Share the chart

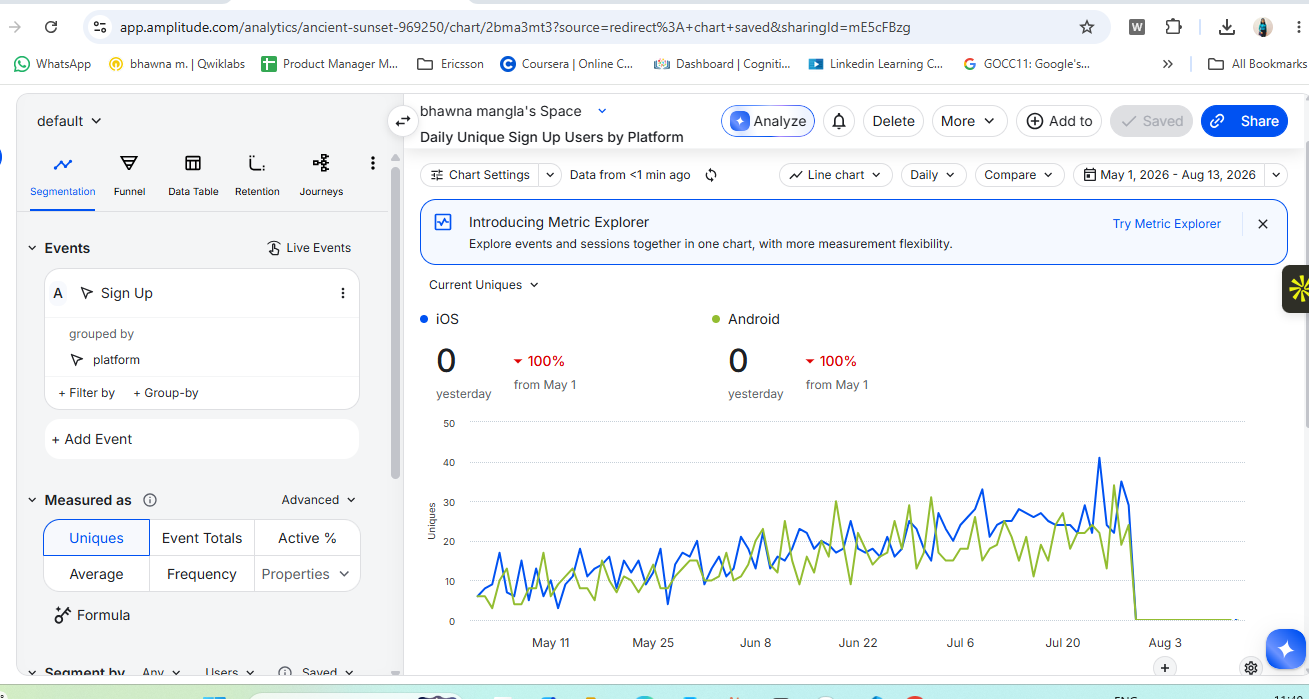1244,121
